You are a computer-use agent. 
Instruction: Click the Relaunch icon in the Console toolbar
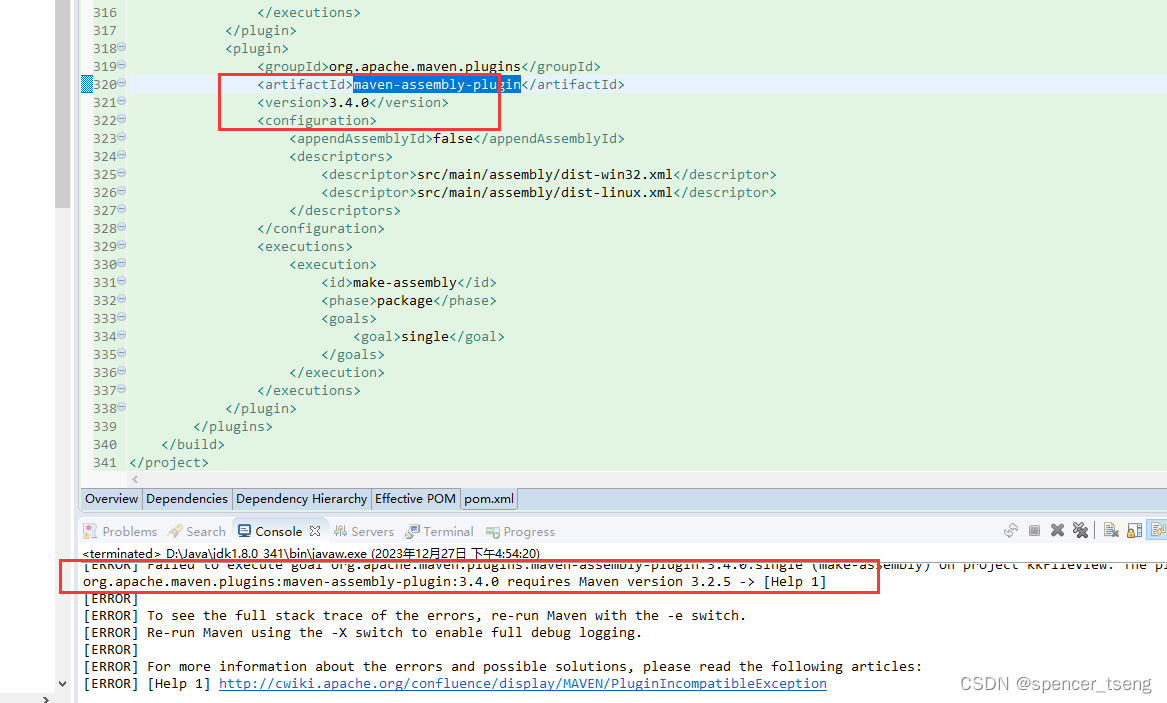1011,530
